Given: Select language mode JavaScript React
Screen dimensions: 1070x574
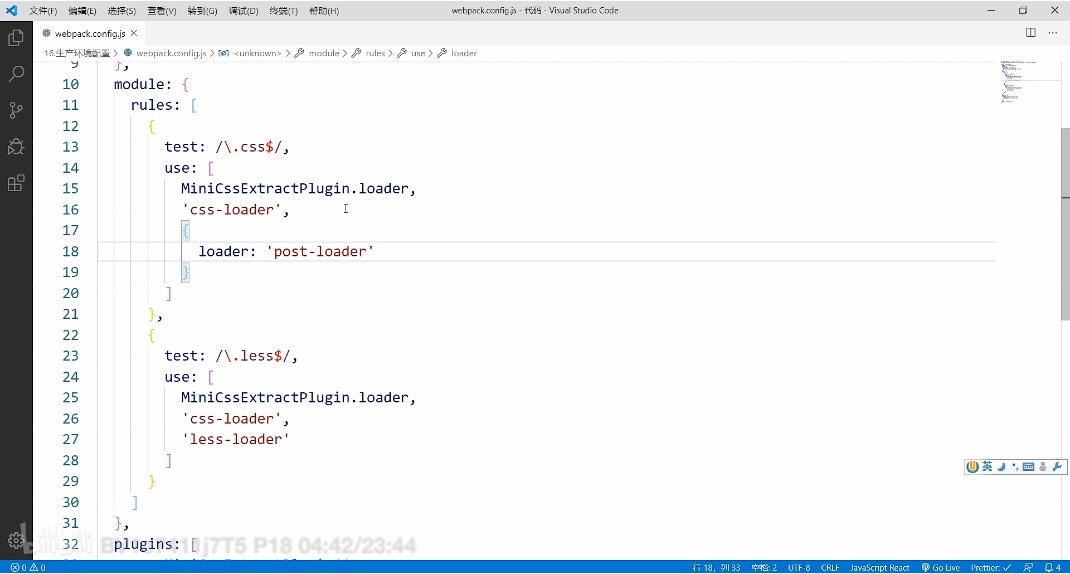Looking at the screenshot, I should tap(879, 567).
